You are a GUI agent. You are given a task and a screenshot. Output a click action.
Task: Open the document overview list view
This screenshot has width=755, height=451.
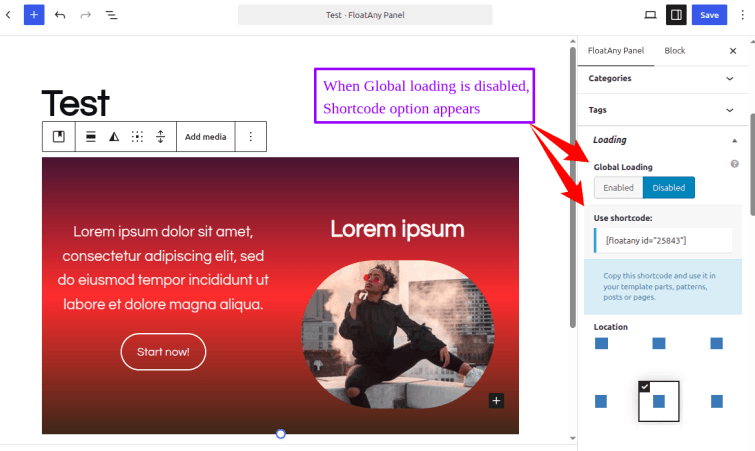coord(111,15)
